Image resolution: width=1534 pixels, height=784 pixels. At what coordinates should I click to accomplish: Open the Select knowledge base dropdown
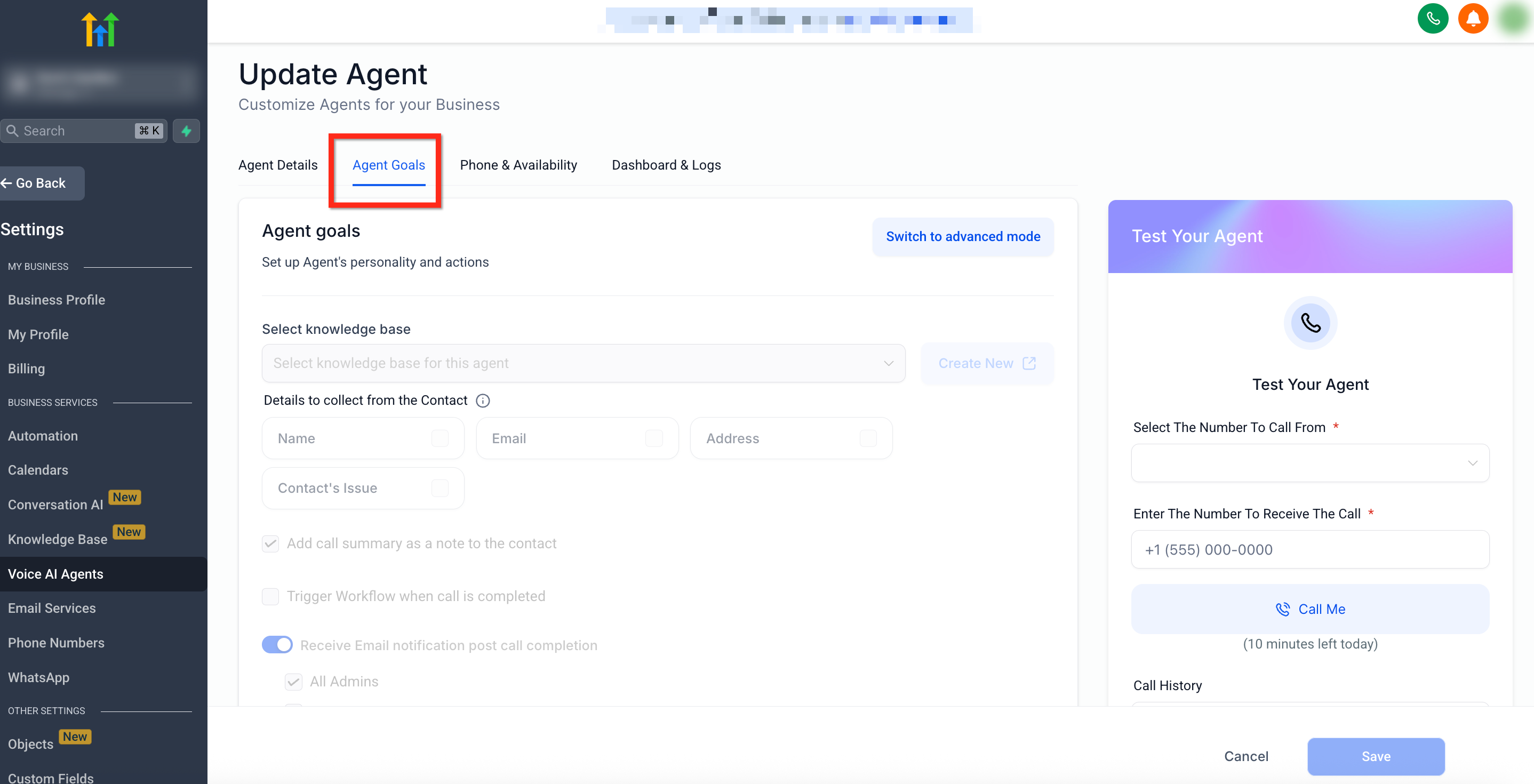[583, 363]
